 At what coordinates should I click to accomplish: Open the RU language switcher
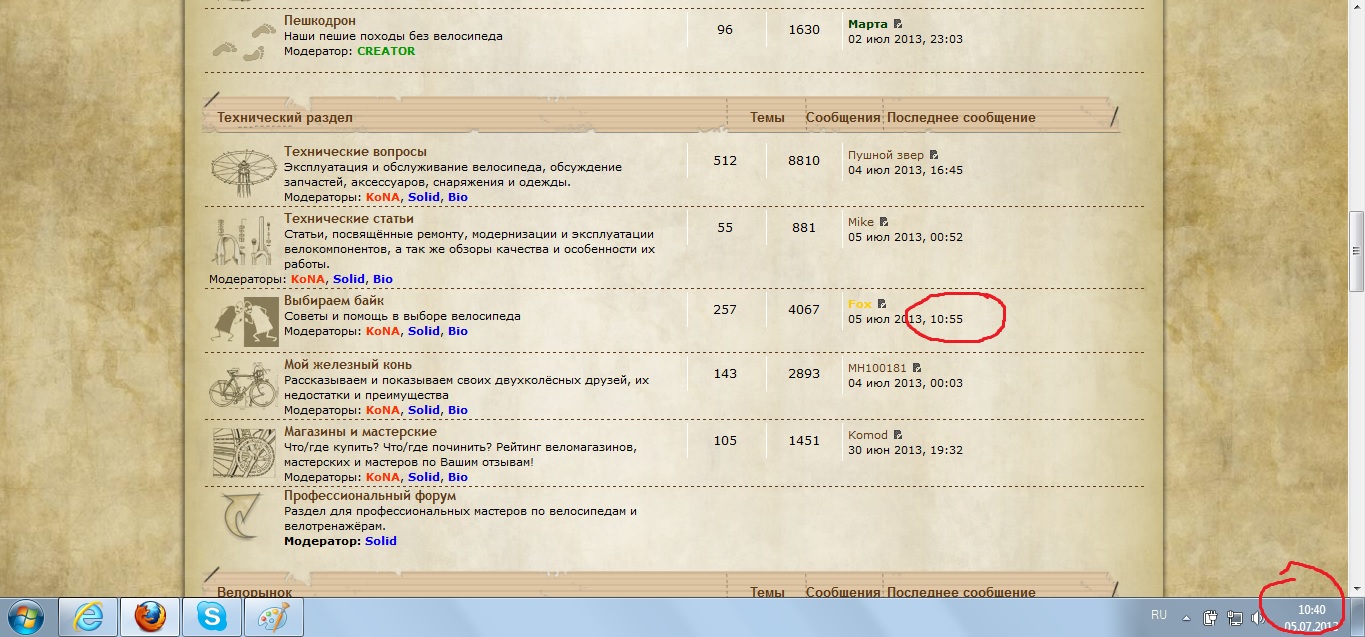[1159, 615]
